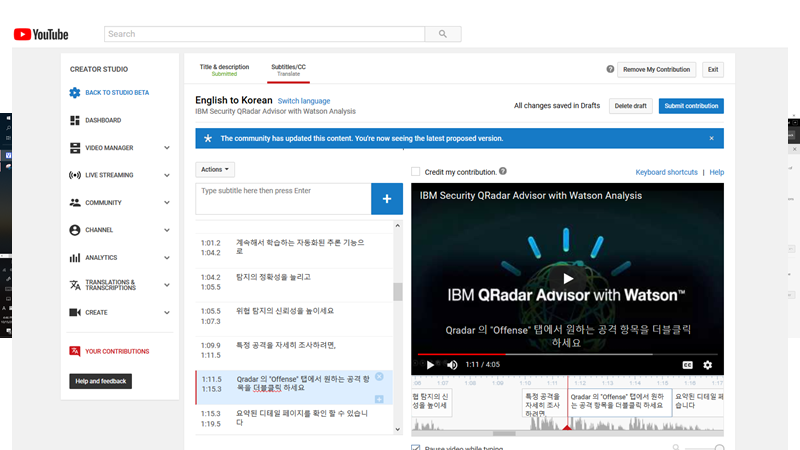Image resolution: width=800 pixels, height=450 pixels.
Task: Mute the video volume
Action: pos(452,365)
